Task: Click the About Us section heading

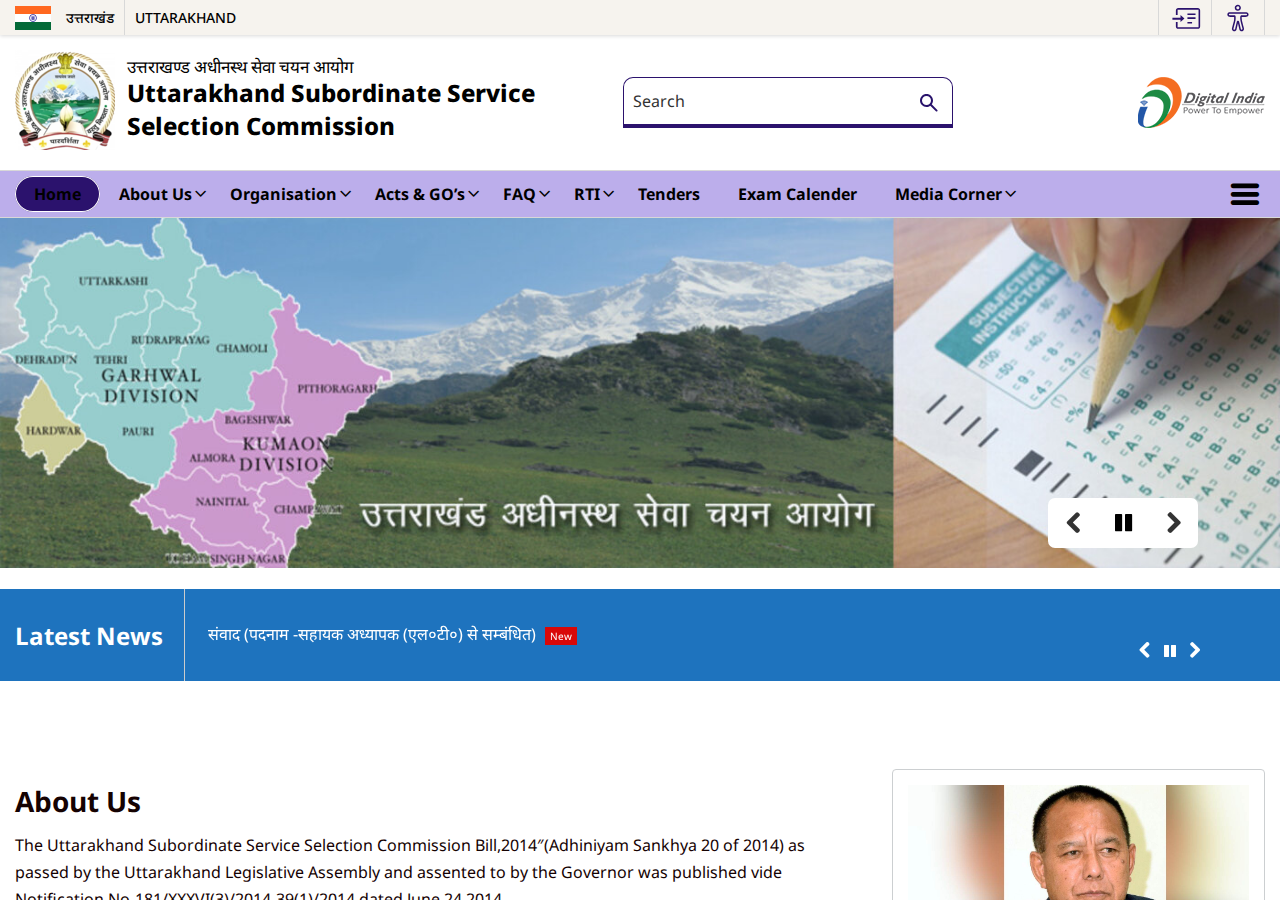Action: (x=78, y=802)
